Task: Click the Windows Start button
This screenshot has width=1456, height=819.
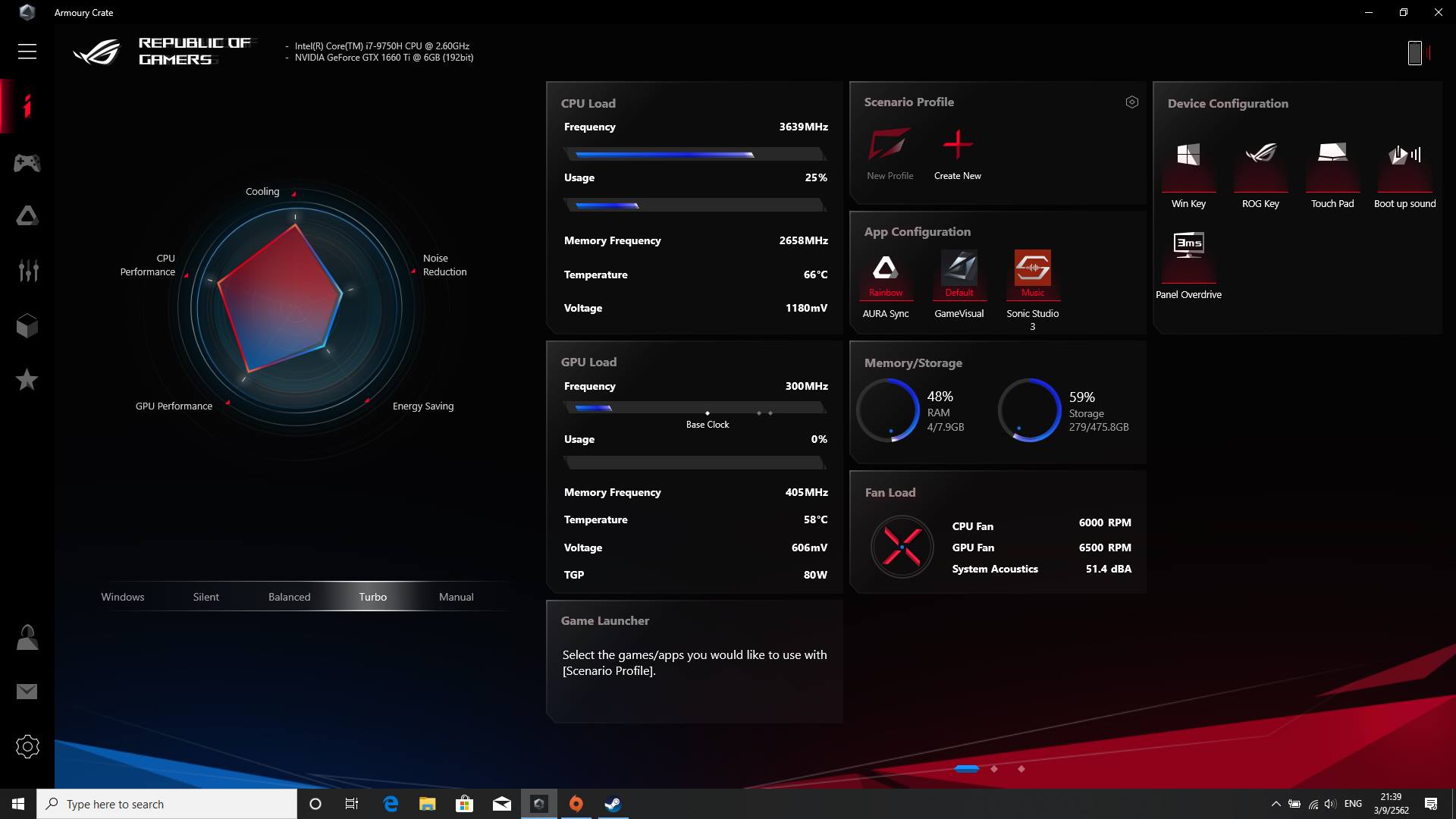Action: pyautogui.click(x=18, y=804)
